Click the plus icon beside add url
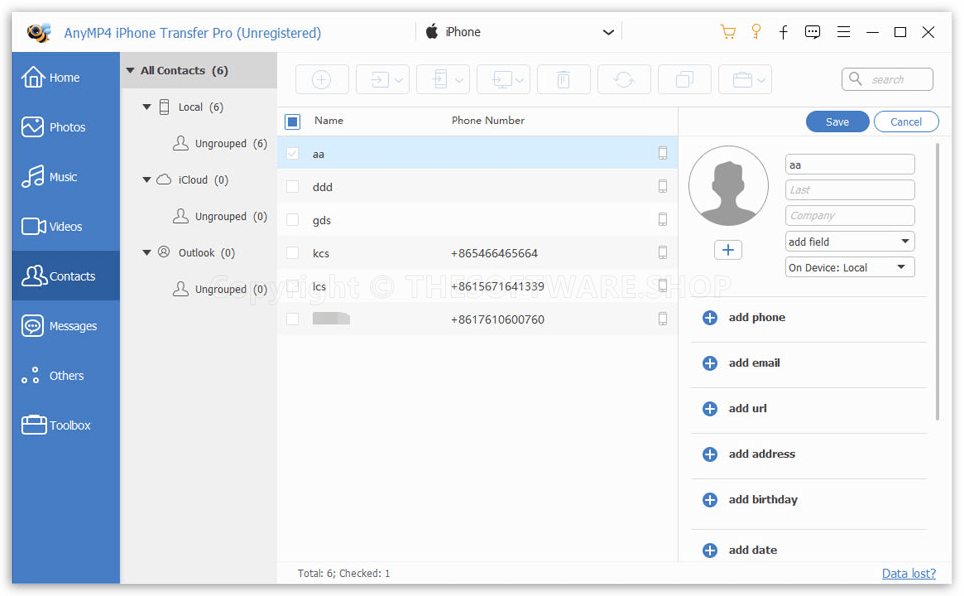This screenshot has height=596, width=964. tap(709, 409)
